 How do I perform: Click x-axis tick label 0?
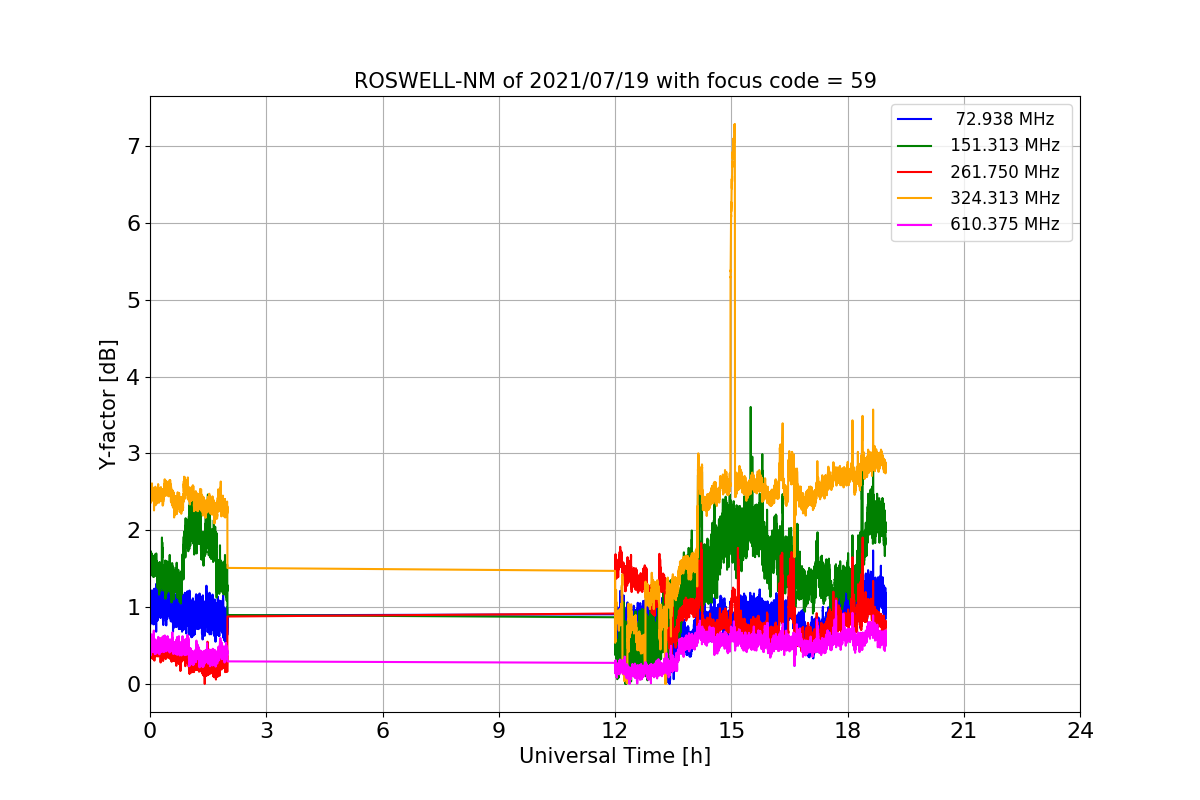[150, 731]
